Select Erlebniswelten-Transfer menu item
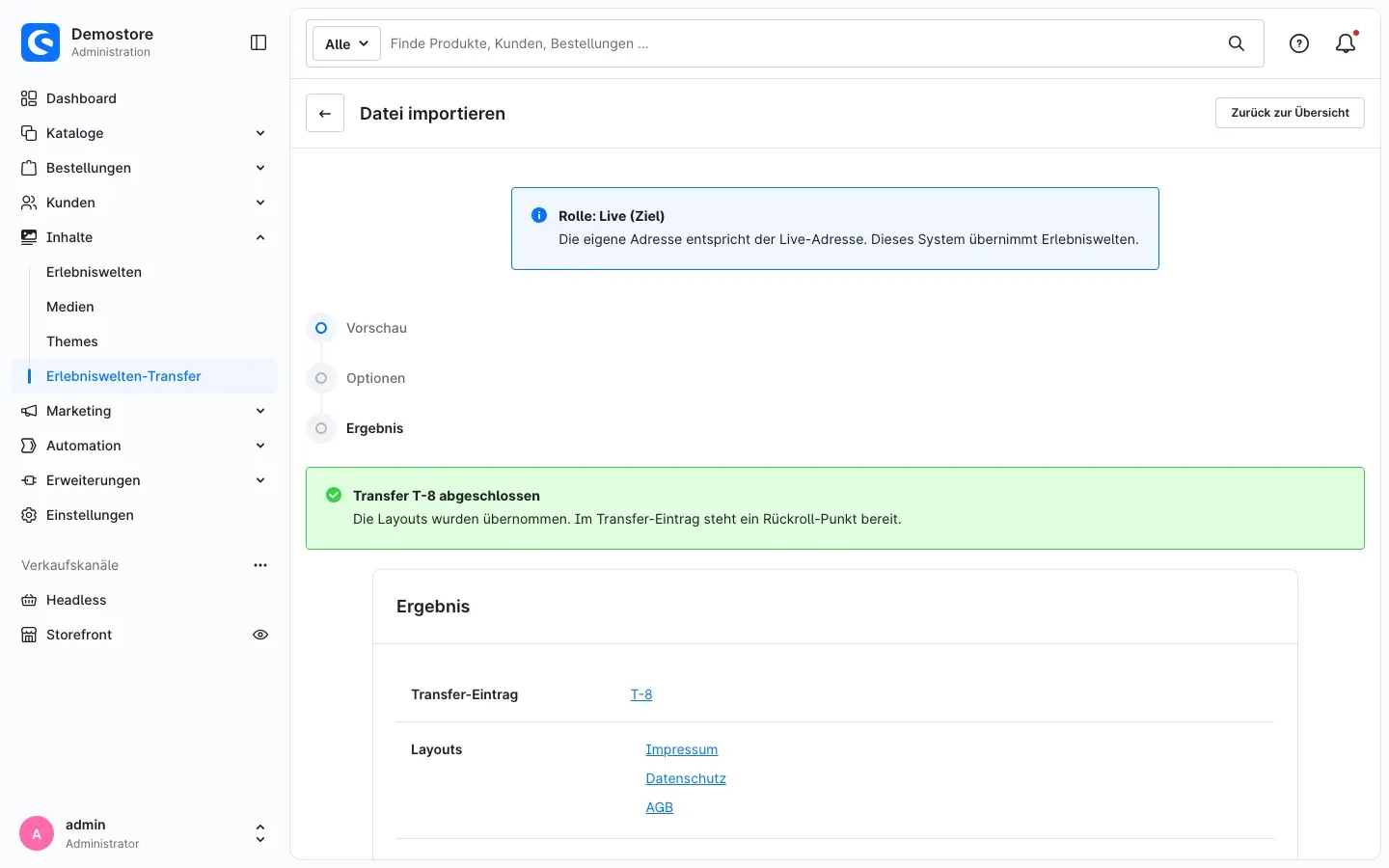This screenshot has width=1389, height=868. 145,376
